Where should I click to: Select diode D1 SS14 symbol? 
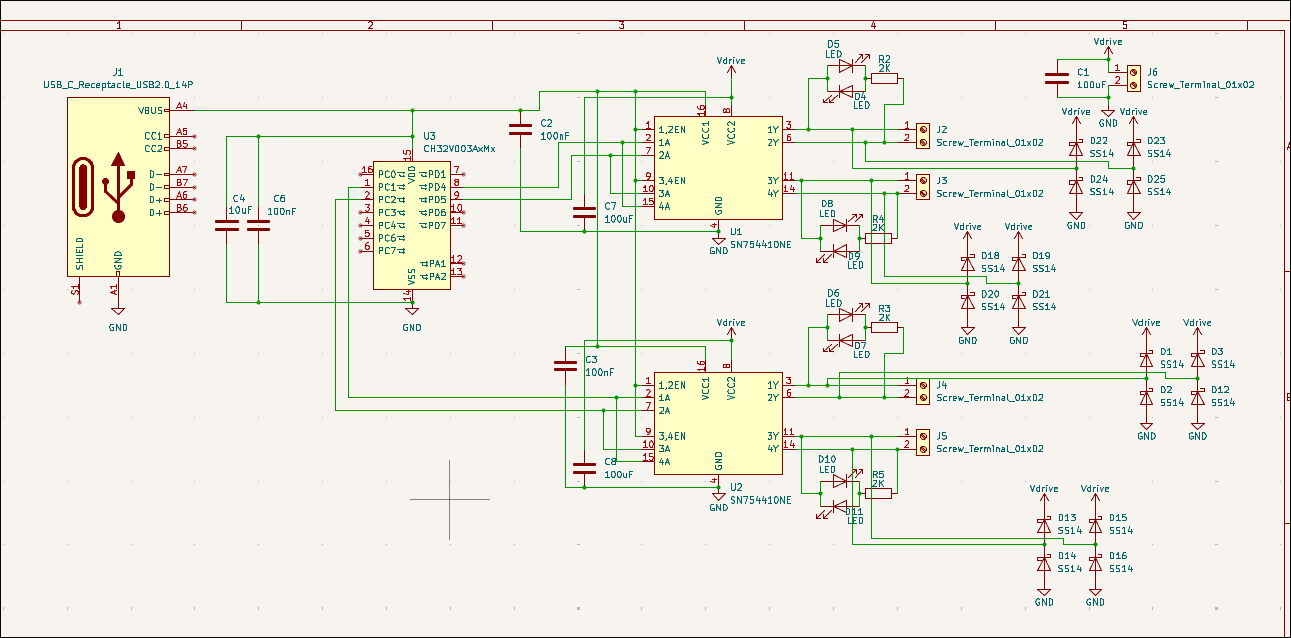[1146, 359]
